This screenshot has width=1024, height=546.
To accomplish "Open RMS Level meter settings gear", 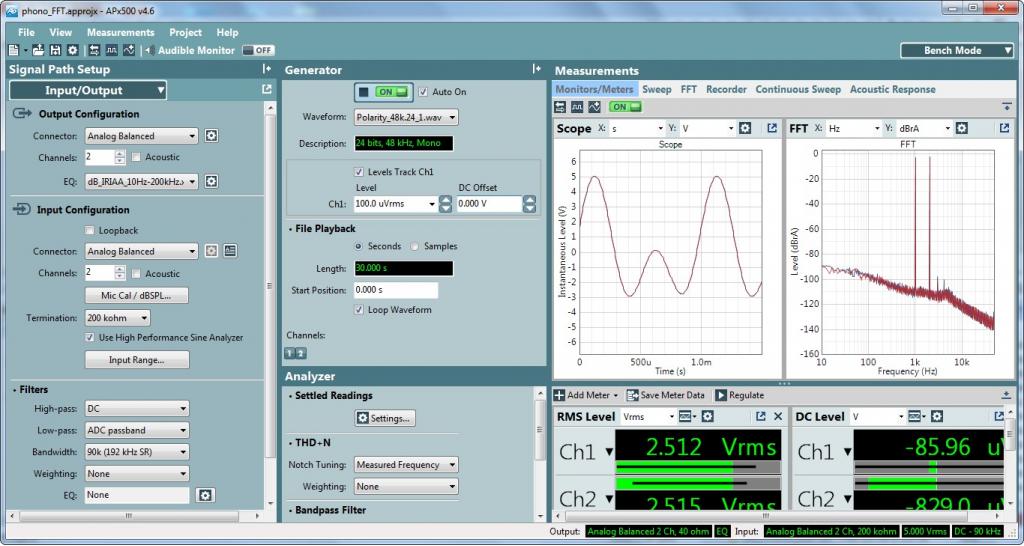I will (x=708, y=416).
